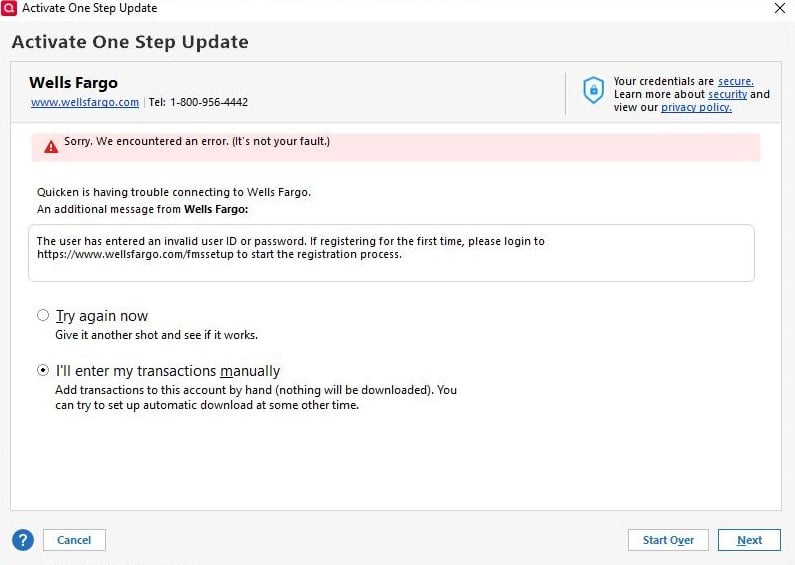The height and width of the screenshot is (565, 795).
Task: Click the red warning triangle icon
Action: [x=51, y=147]
